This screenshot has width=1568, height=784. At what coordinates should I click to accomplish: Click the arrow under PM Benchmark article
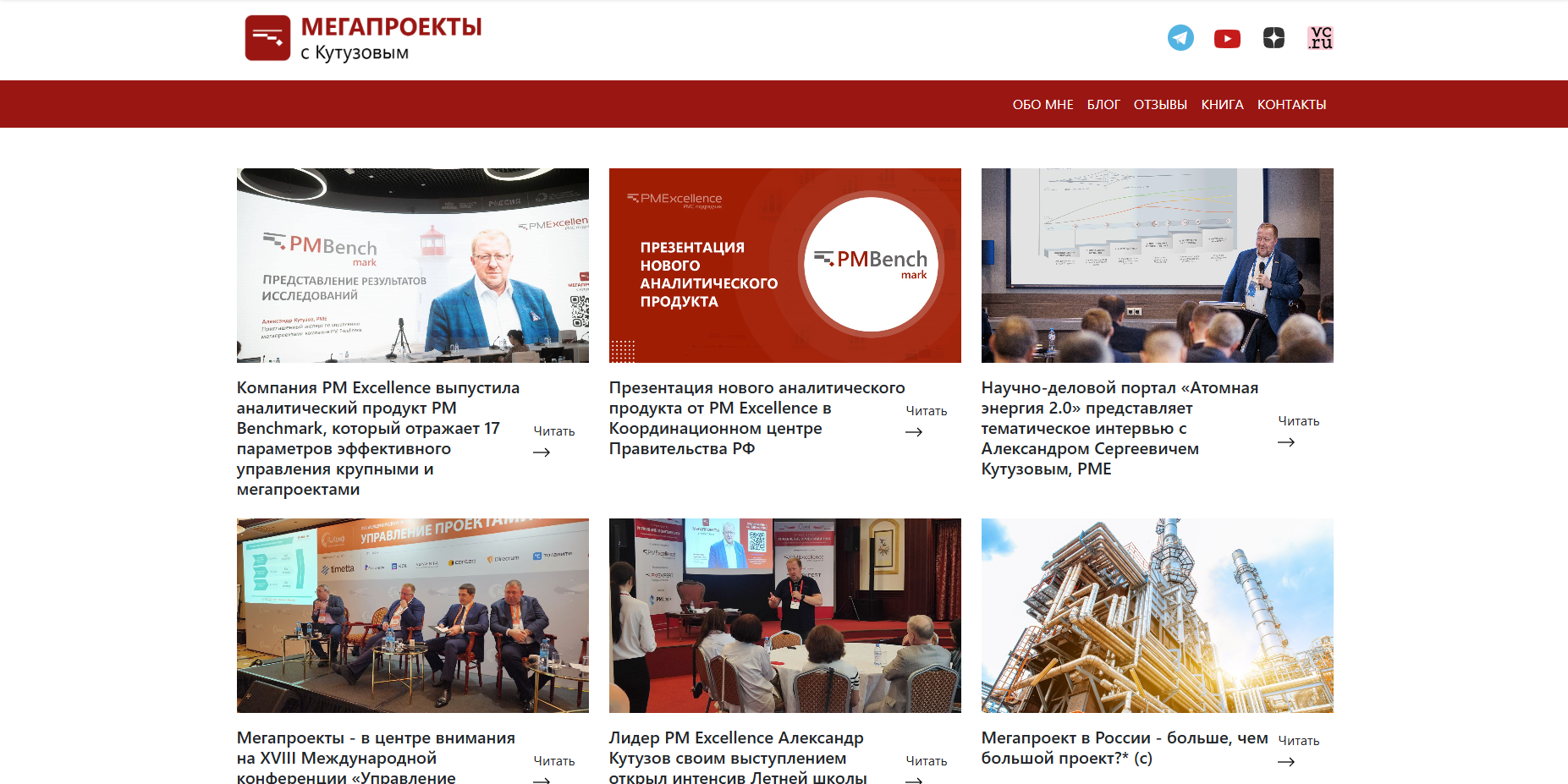[x=542, y=452]
